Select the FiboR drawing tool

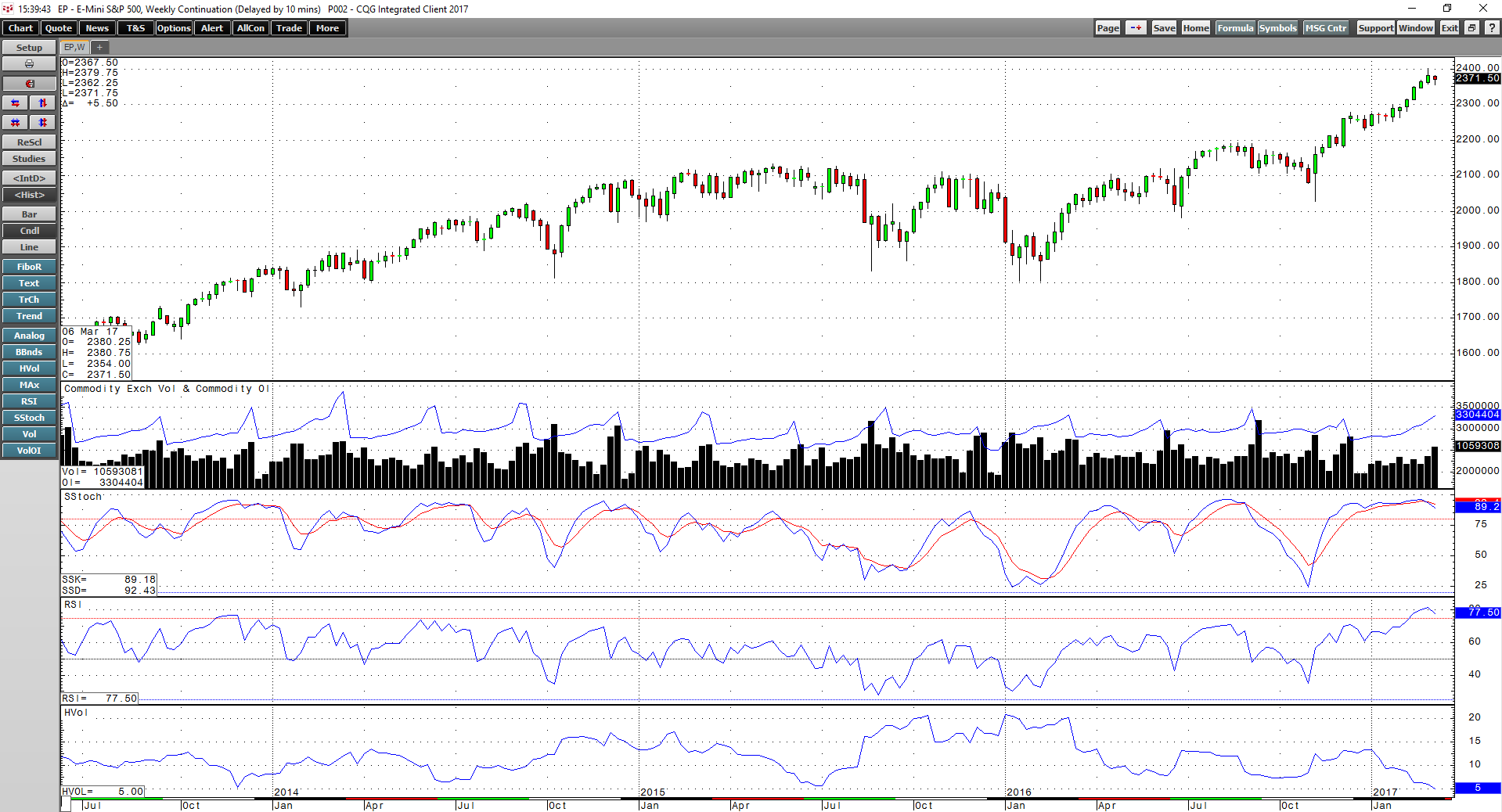point(29,267)
